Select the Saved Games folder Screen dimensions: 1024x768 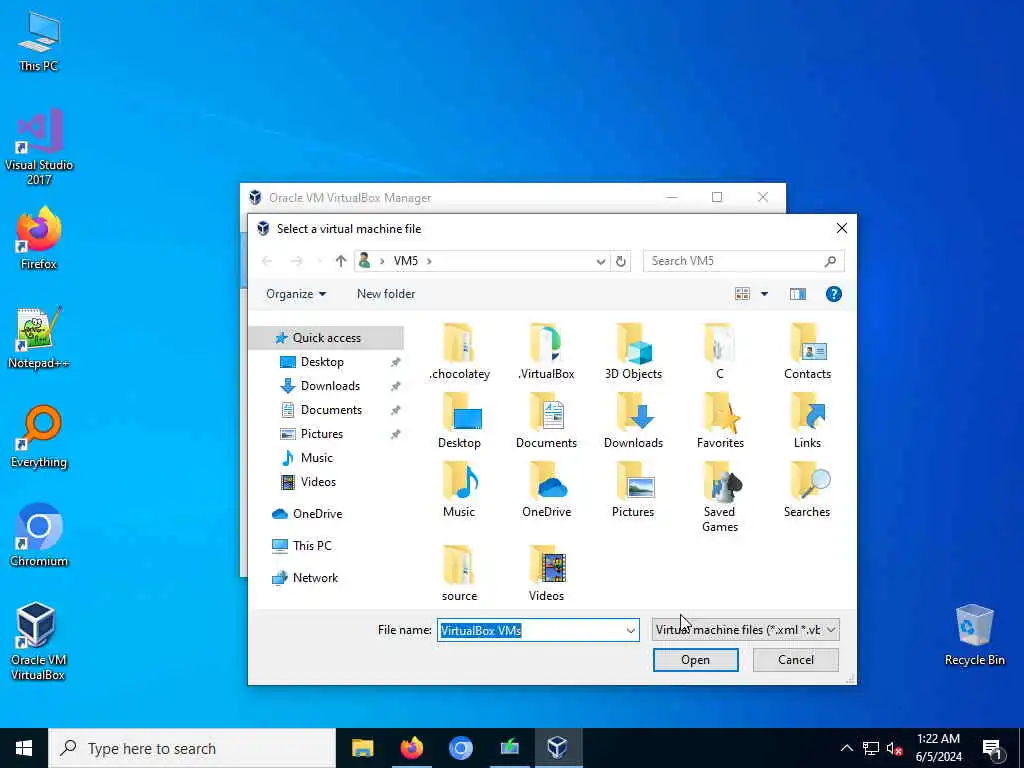point(720,498)
